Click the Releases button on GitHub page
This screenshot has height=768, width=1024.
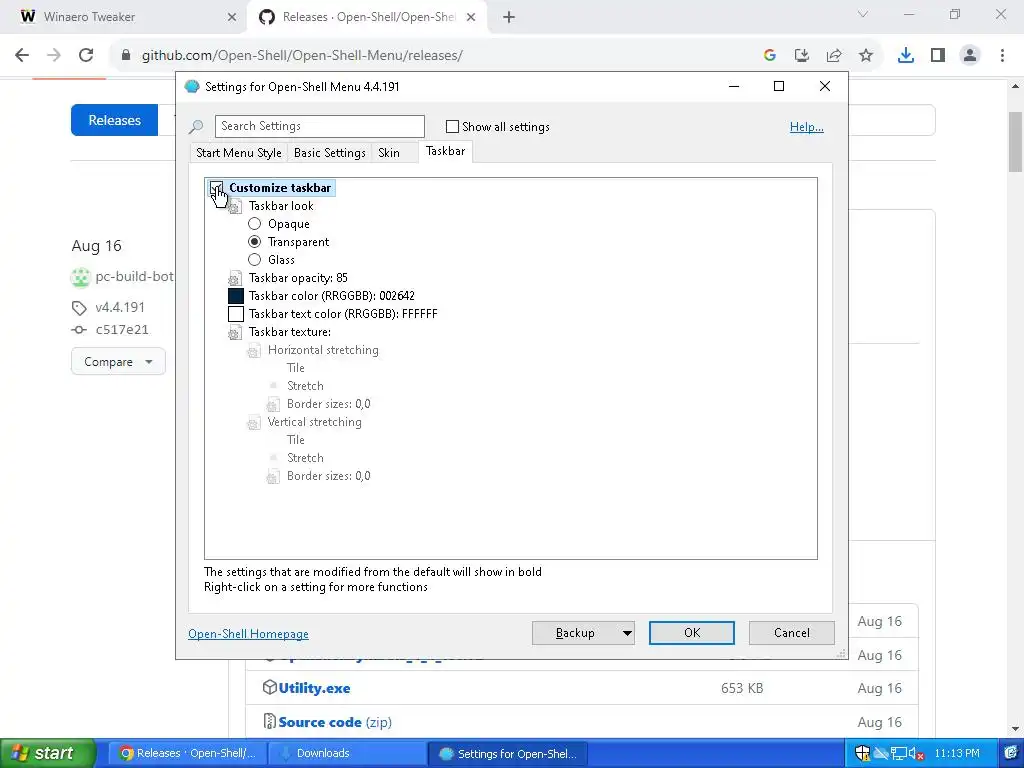tap(114, 120)
